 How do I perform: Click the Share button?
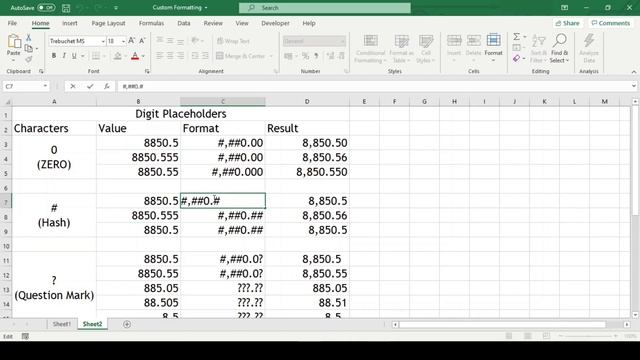pyautogui.click(x=567, y=23)
